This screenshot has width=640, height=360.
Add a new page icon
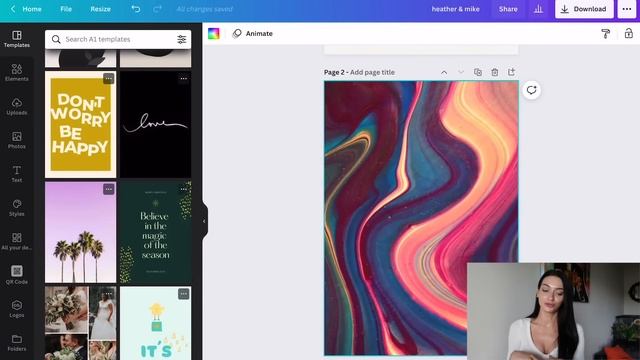511,72
